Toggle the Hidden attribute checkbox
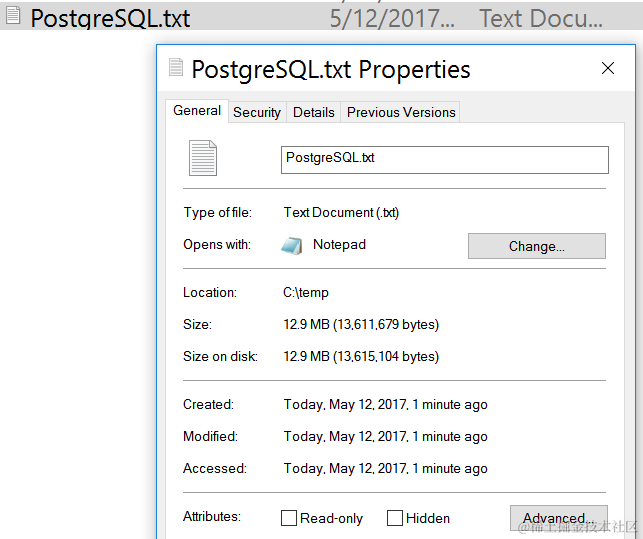 point(395,518)
